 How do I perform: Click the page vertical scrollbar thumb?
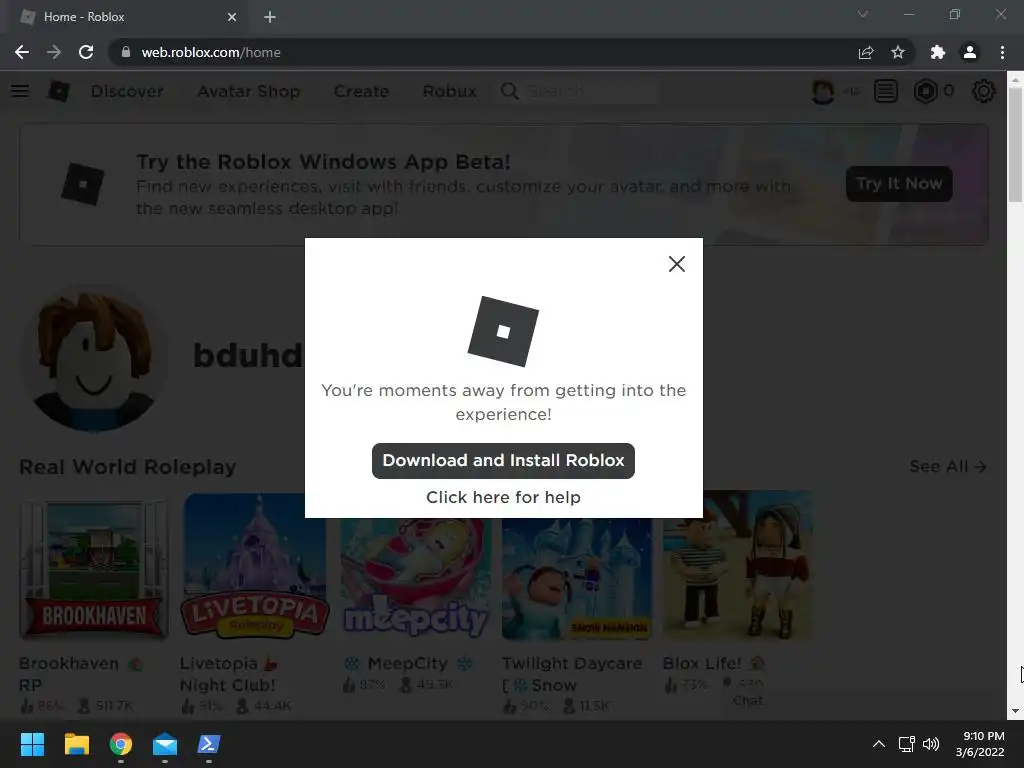click(1015, 144)
